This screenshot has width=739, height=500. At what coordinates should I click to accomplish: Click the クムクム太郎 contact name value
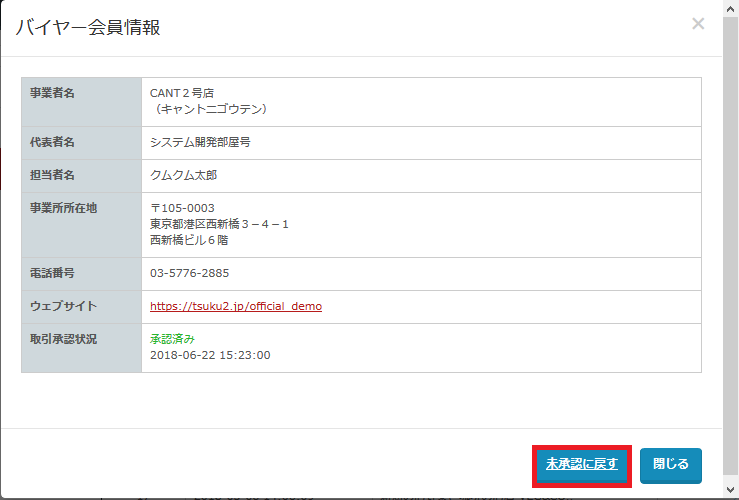click(x=183, y=175)
